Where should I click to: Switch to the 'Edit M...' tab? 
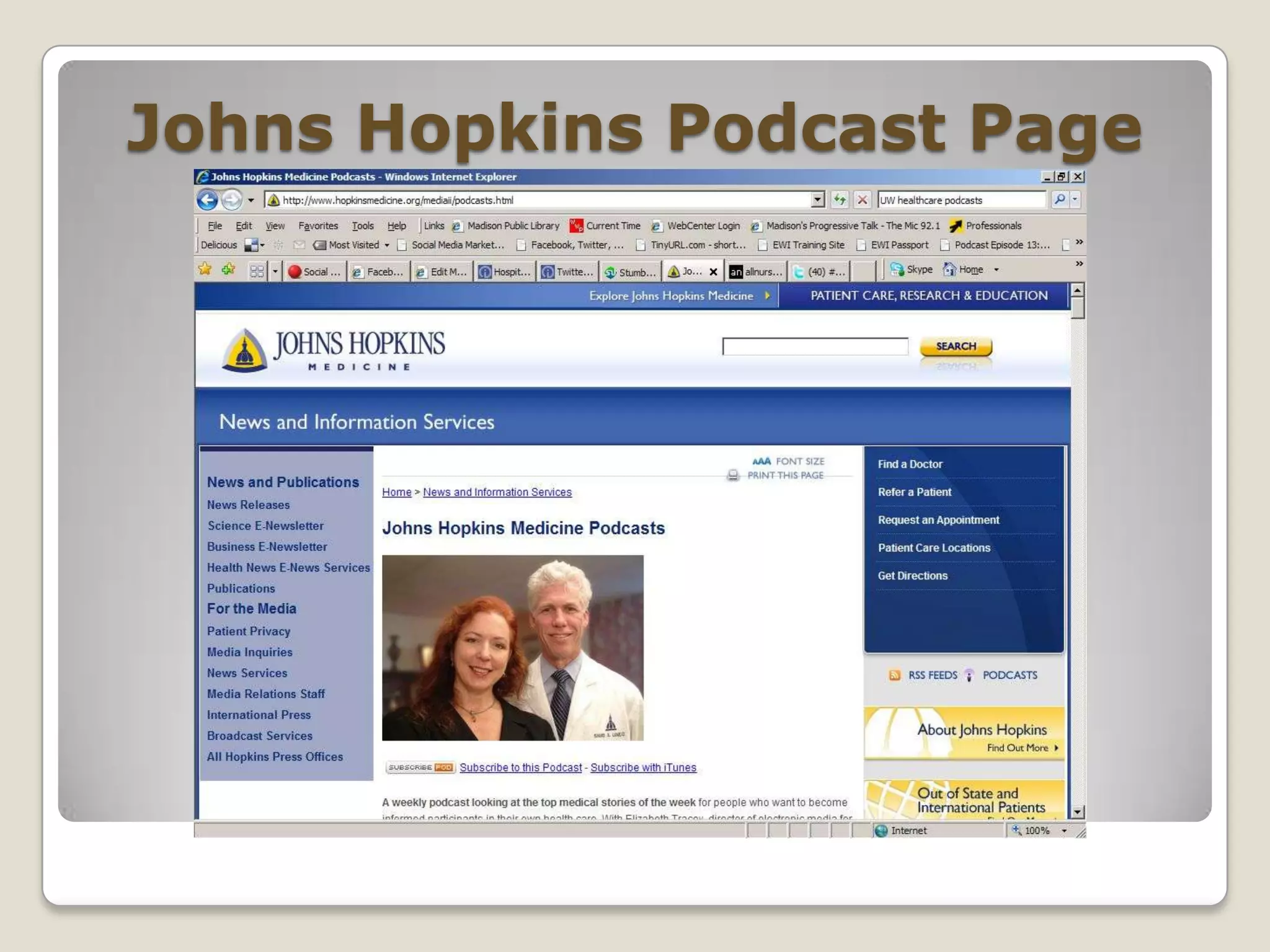442,271
